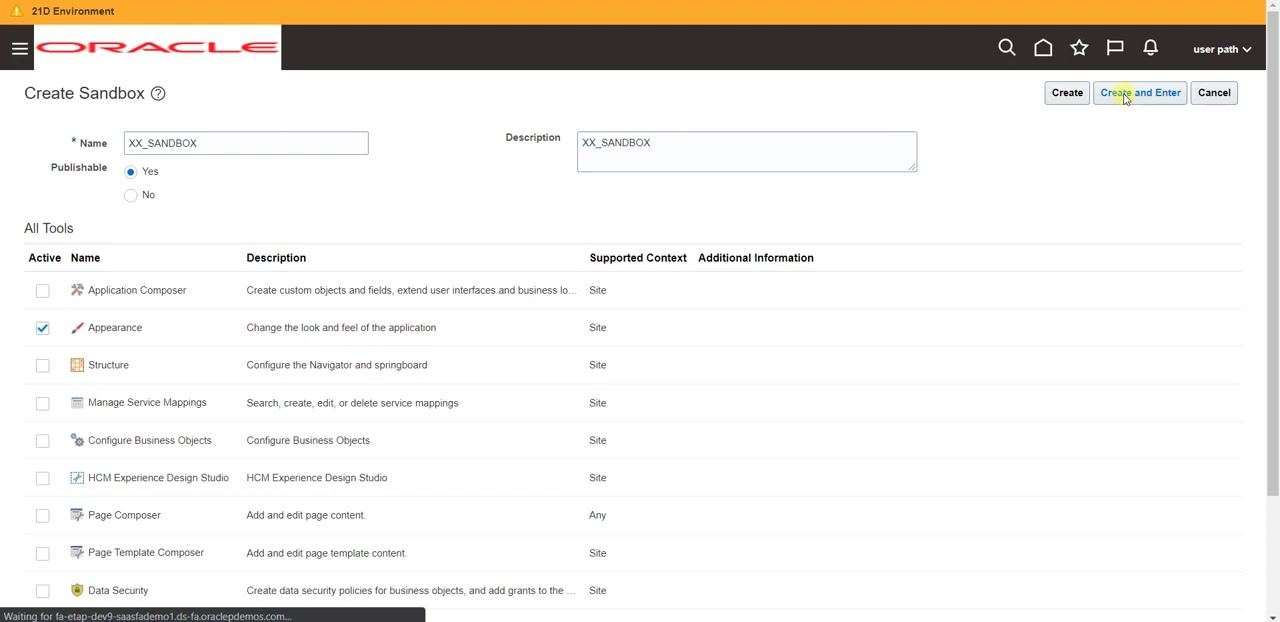The width and height of the screenshot is (1280, 622).
Task: Click the Page Composer icon
Action: tap(77, 515)
